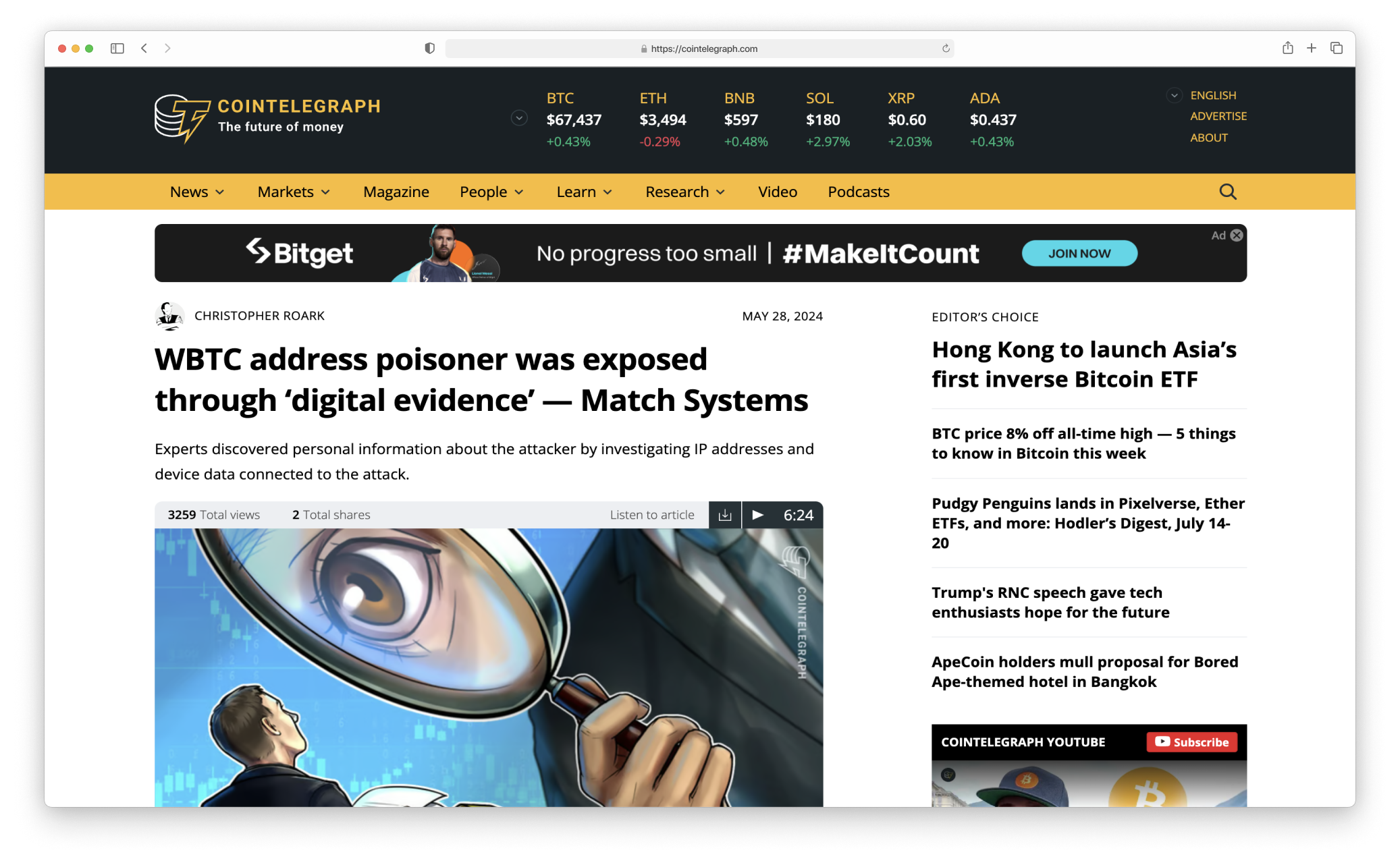Show Safari tab overview
Viewport: 1400px width, 865px height.
(1336, 49)
